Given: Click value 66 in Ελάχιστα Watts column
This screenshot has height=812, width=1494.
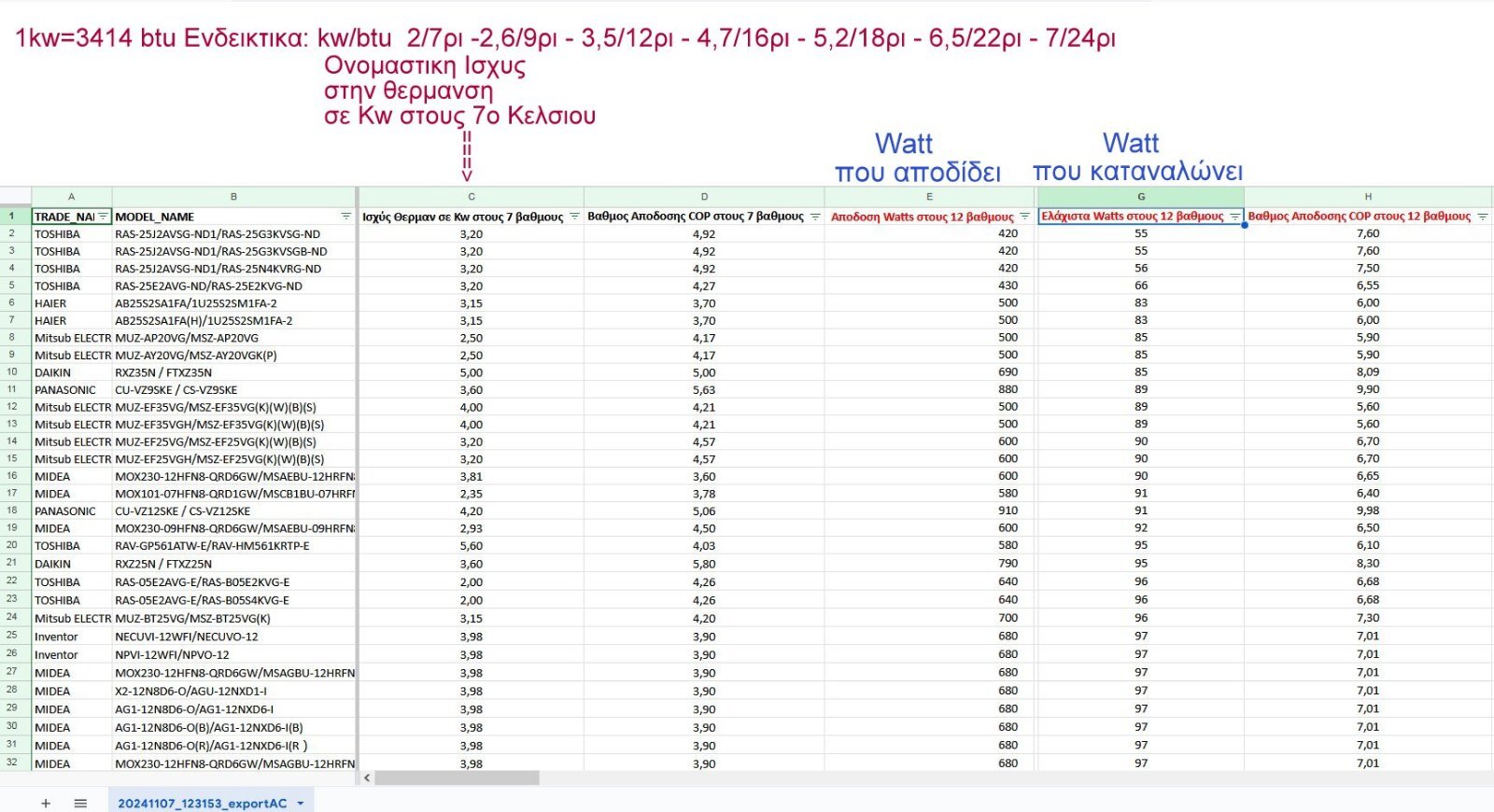Looking at the screenshot, I should click(1140, 286).
